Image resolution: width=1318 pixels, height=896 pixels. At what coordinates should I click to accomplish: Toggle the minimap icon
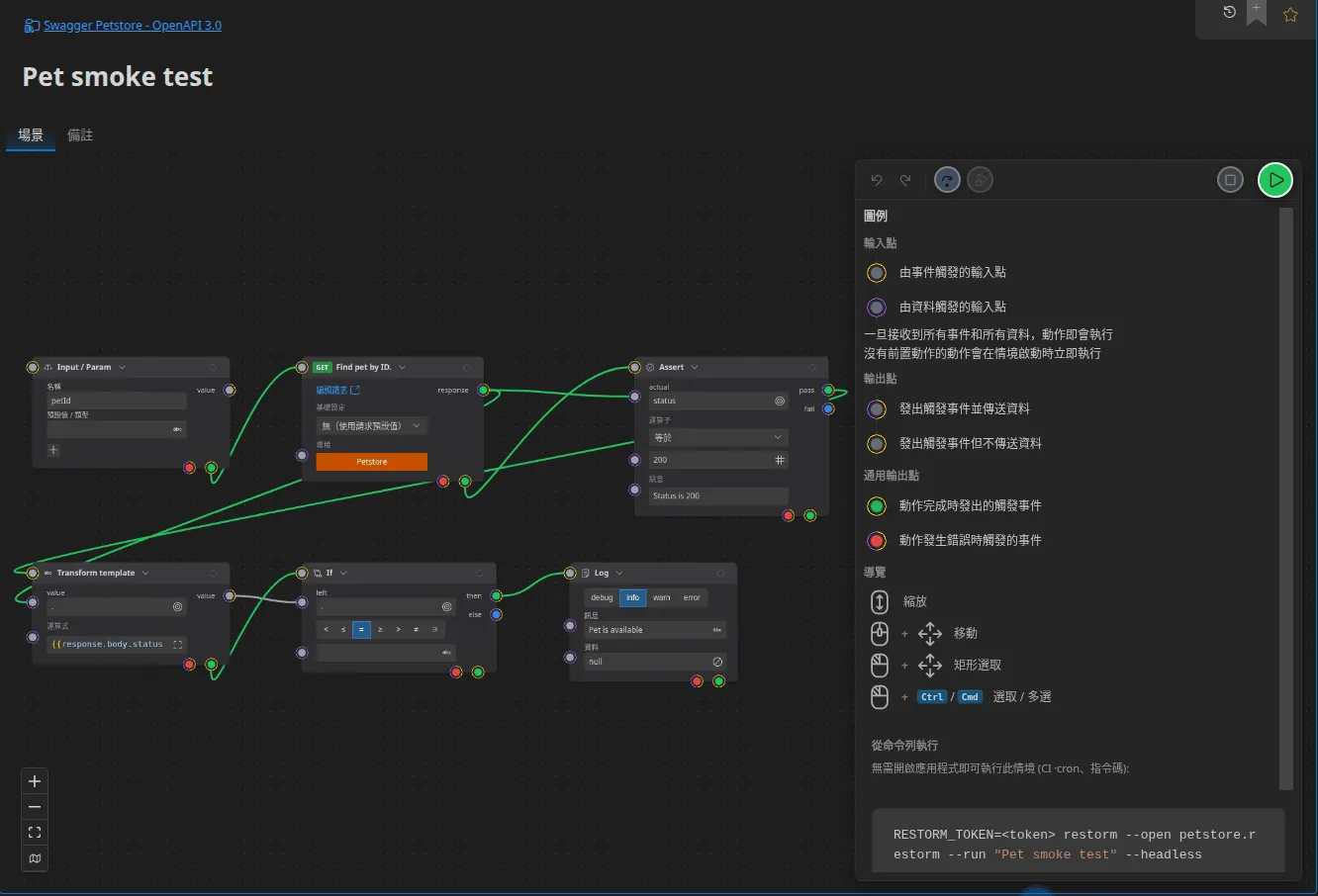tap(35, 858)
